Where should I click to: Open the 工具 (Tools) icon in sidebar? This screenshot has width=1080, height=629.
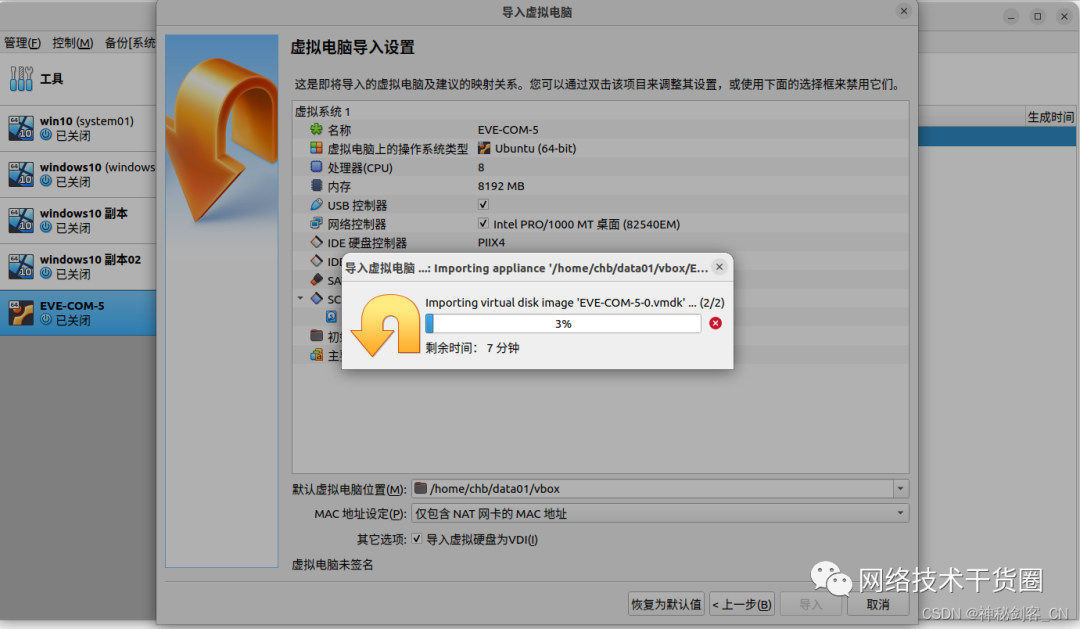point(21,77)
